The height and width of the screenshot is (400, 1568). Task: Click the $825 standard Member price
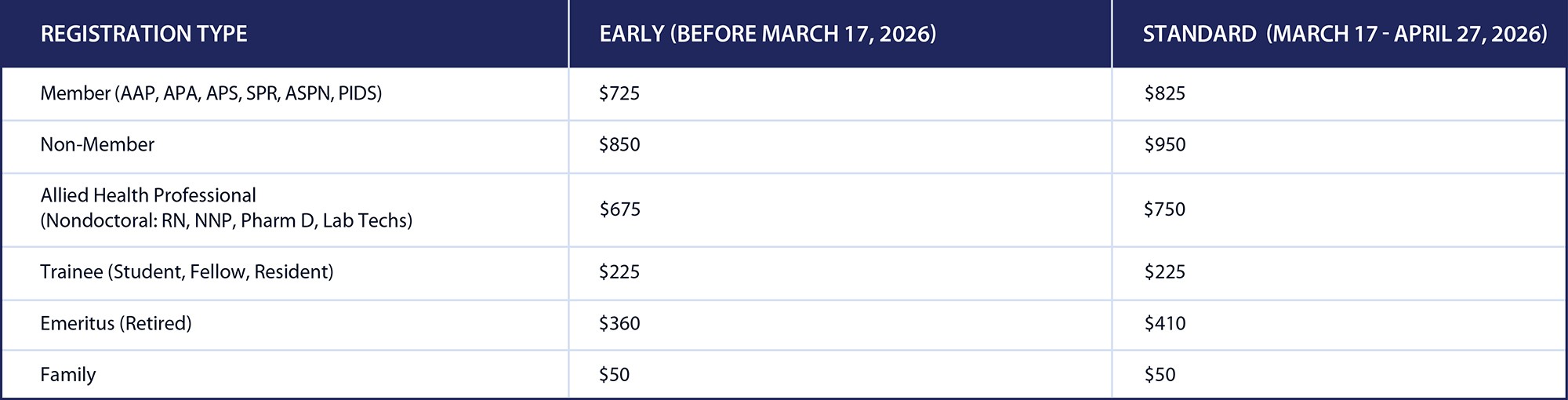point(1164,93)
